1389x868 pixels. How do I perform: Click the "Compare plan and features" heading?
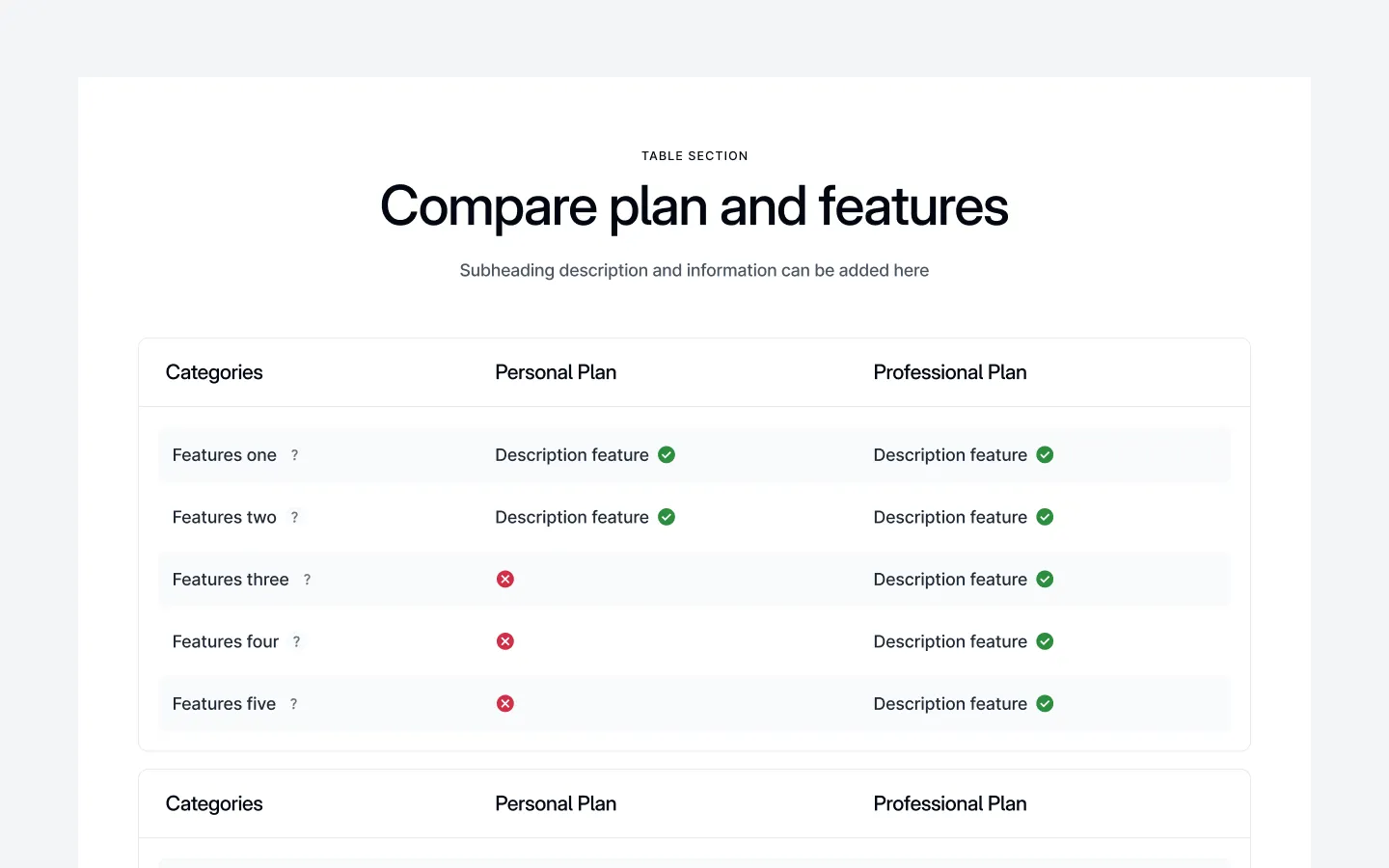click(694, 206)
